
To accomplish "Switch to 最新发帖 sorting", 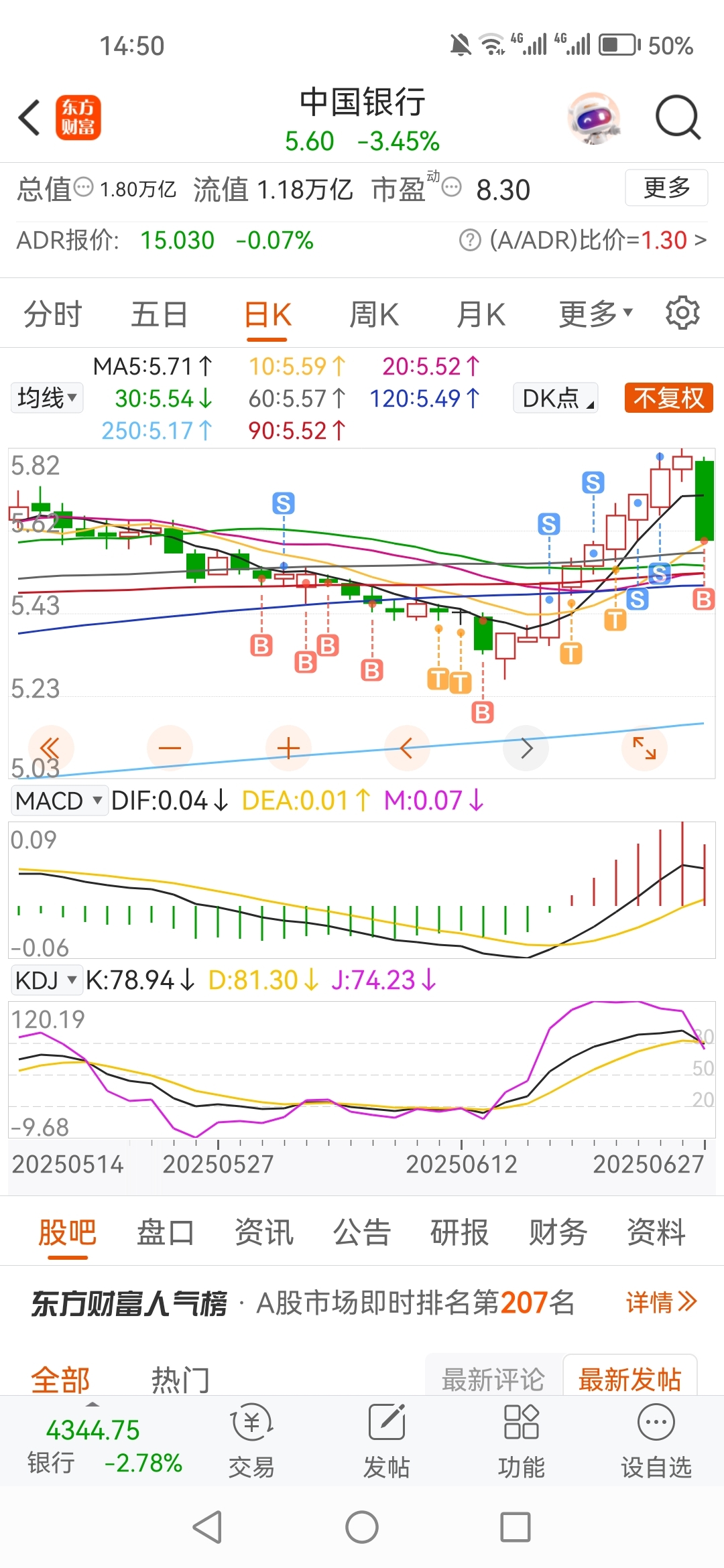I will pos(630,1379).
